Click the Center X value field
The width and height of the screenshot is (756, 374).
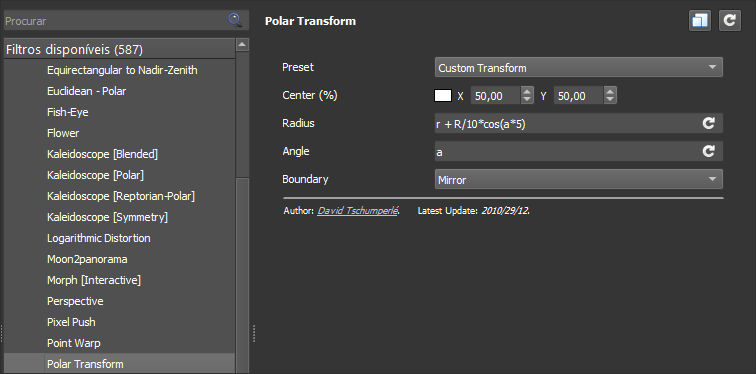(x=496, y=95)
